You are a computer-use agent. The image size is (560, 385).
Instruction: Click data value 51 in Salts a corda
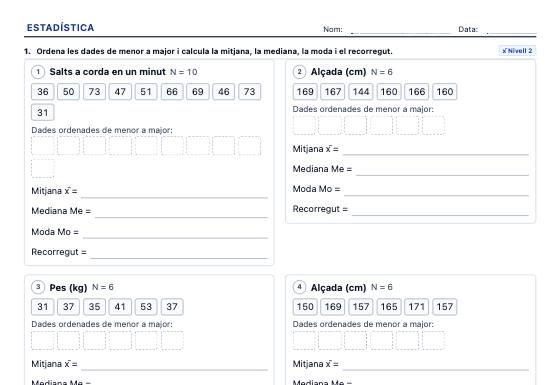tap(146, 92)
